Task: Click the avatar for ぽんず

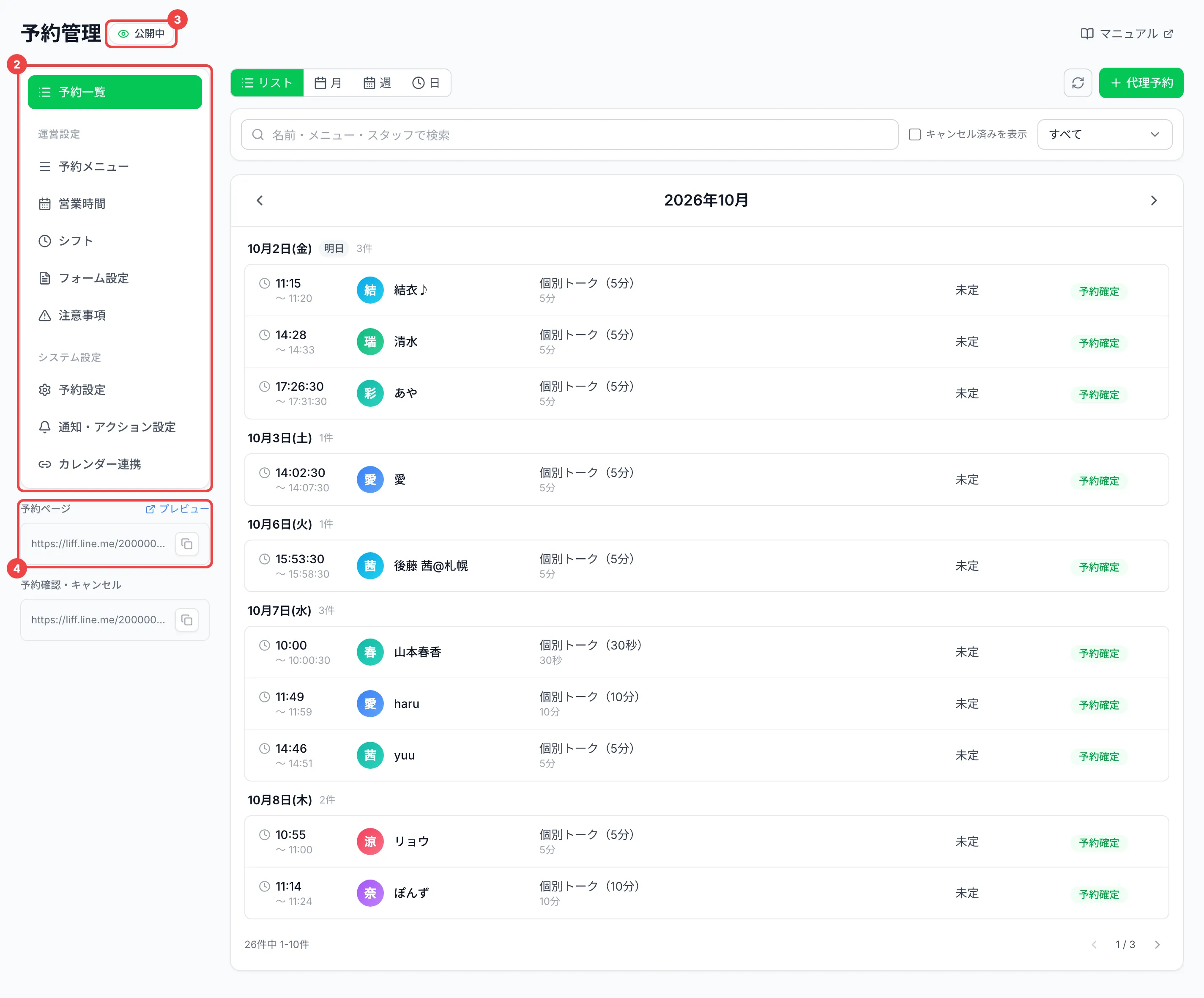Action: click(x=370, y=893)
